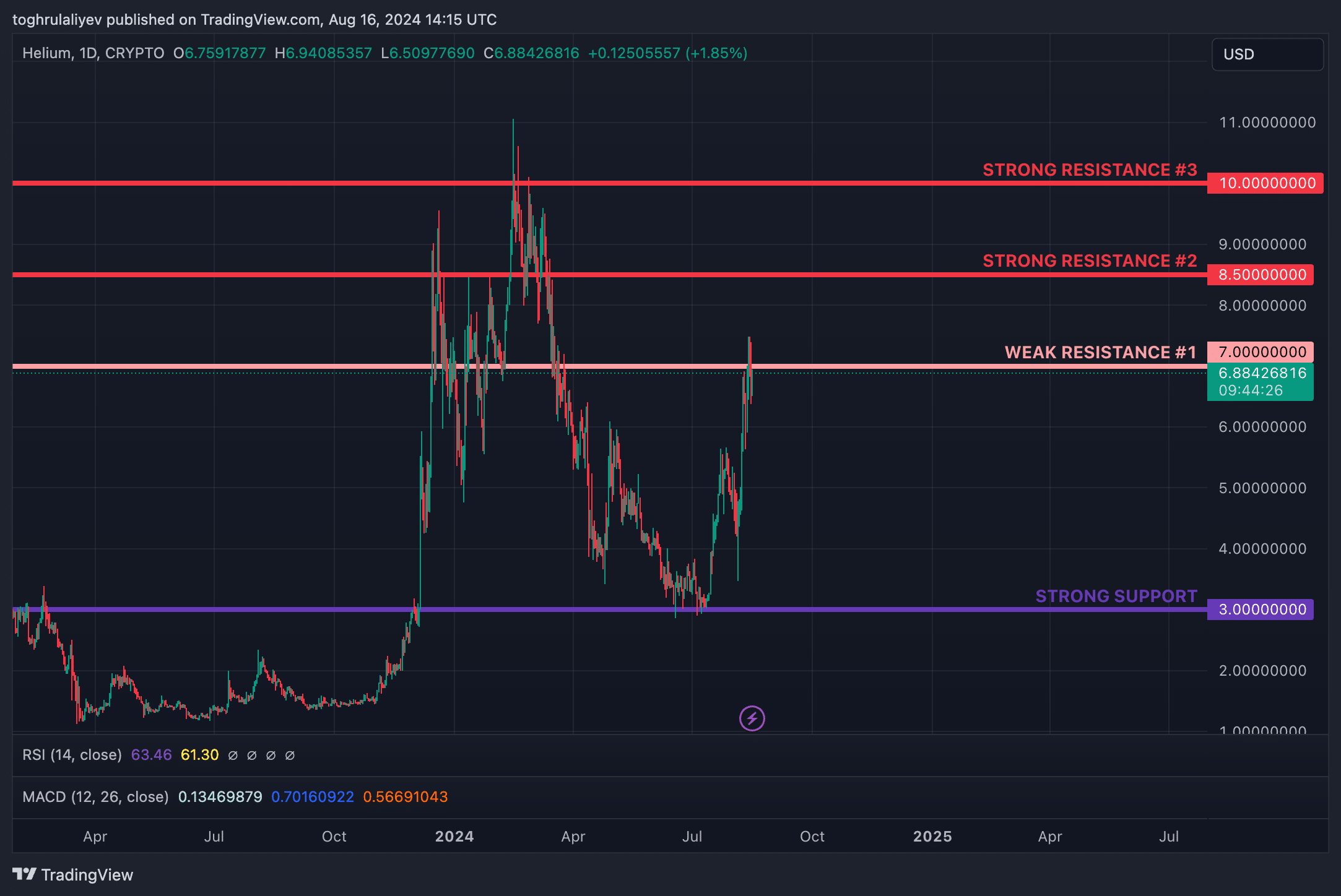Click the 4.00000000 price axis tick

pyautogui.click(x=1262, y=549)
